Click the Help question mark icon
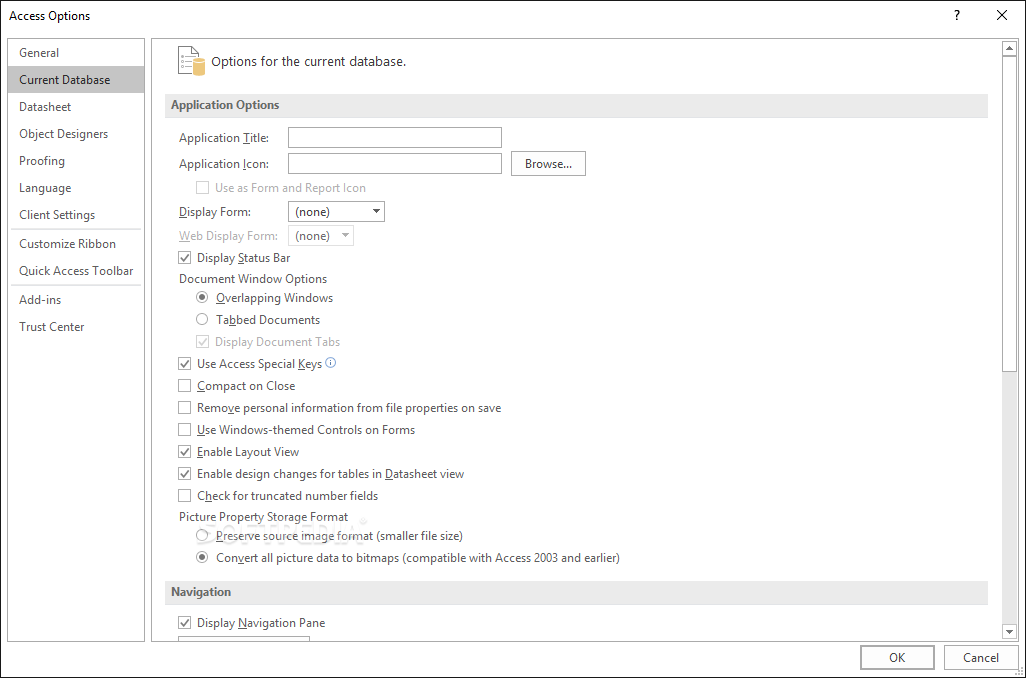 tap(957, 15)
